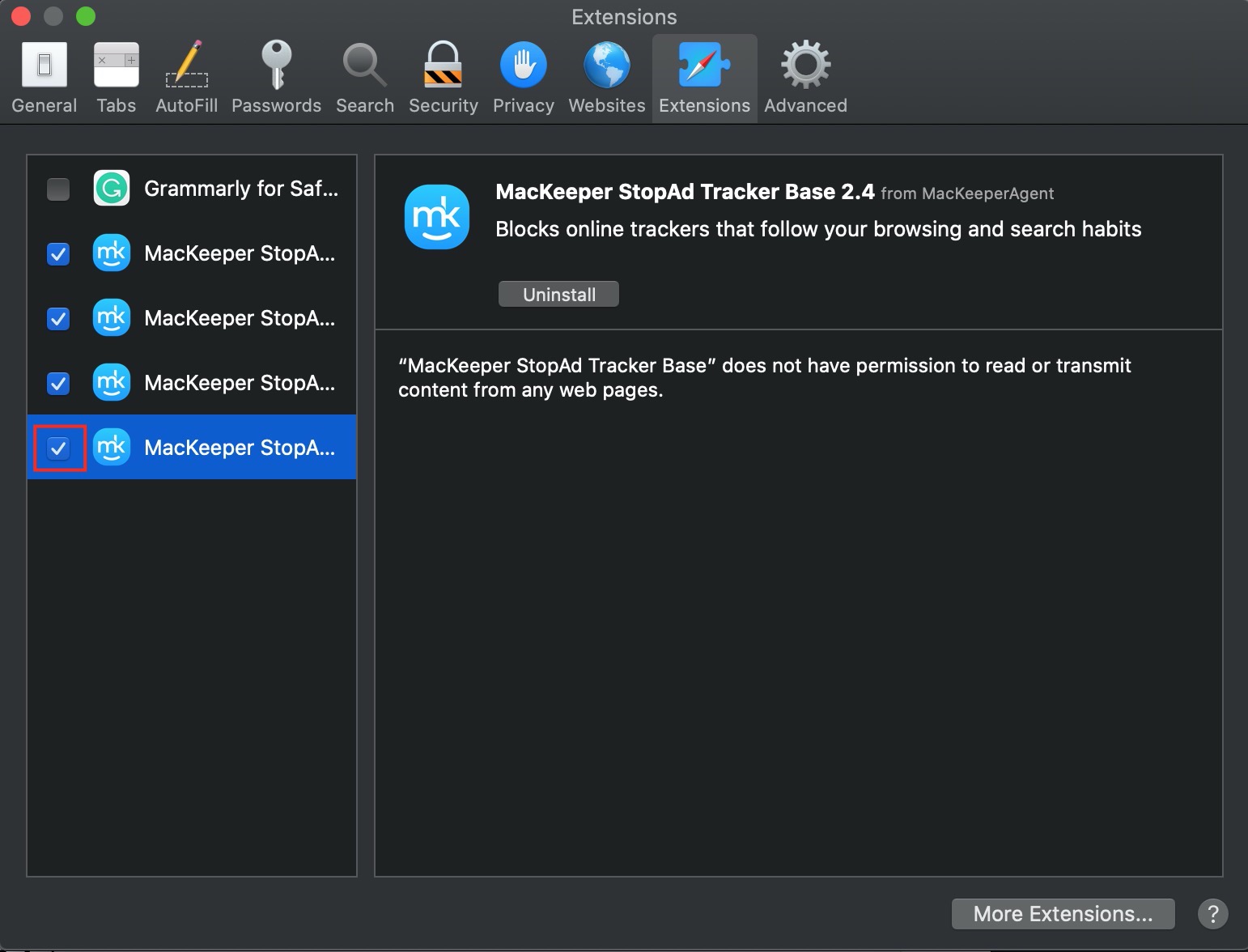Click the 'from MacKeeperAgent' text
Image resolution: width=1248 pixels, height=952 pixels.
pyautogui.click(x=967, y=193)
